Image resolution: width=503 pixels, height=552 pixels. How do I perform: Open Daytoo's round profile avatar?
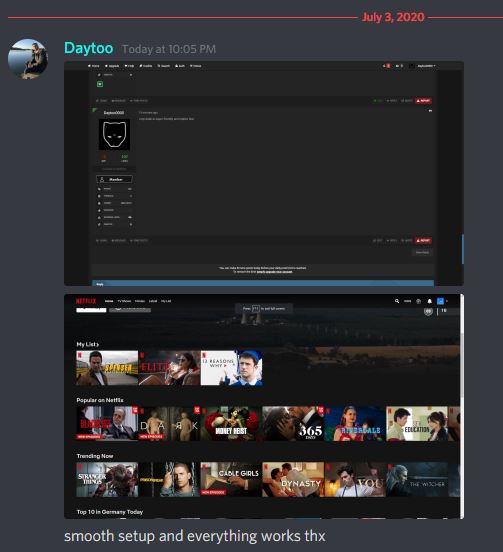pyautogui.click(x=28, y=58)
